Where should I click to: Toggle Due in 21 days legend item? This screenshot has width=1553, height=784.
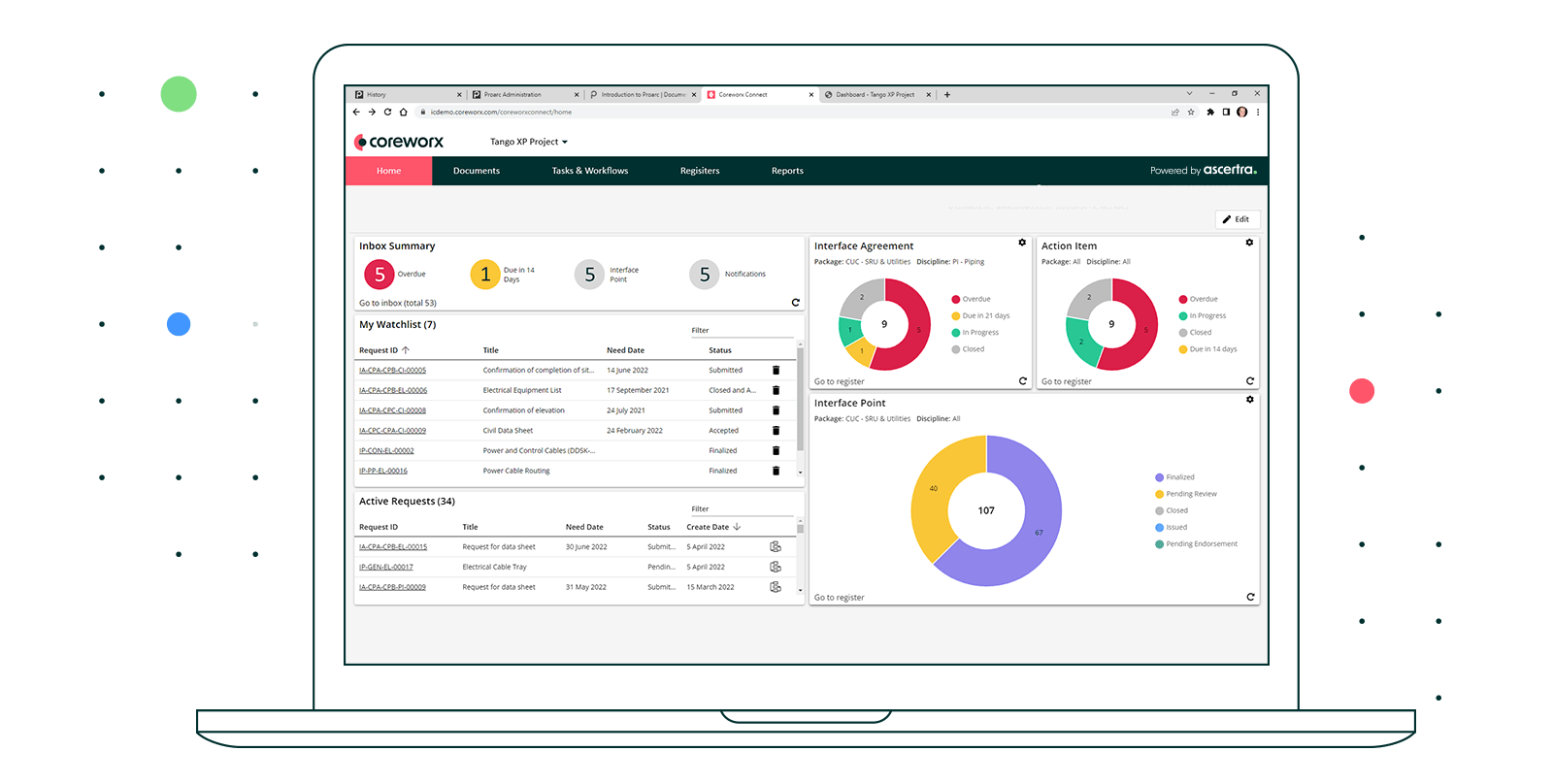[x=980, y=315]
